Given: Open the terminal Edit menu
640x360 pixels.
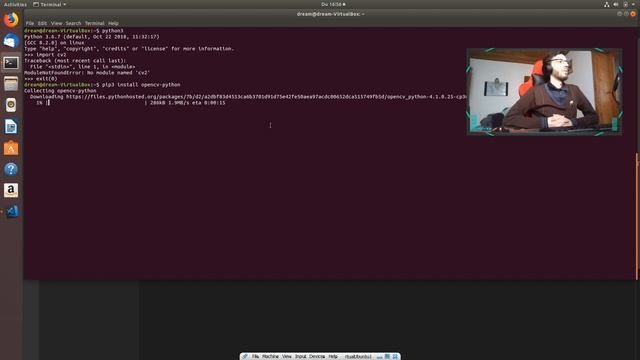Looking at the screenshot, I should 42,23.
